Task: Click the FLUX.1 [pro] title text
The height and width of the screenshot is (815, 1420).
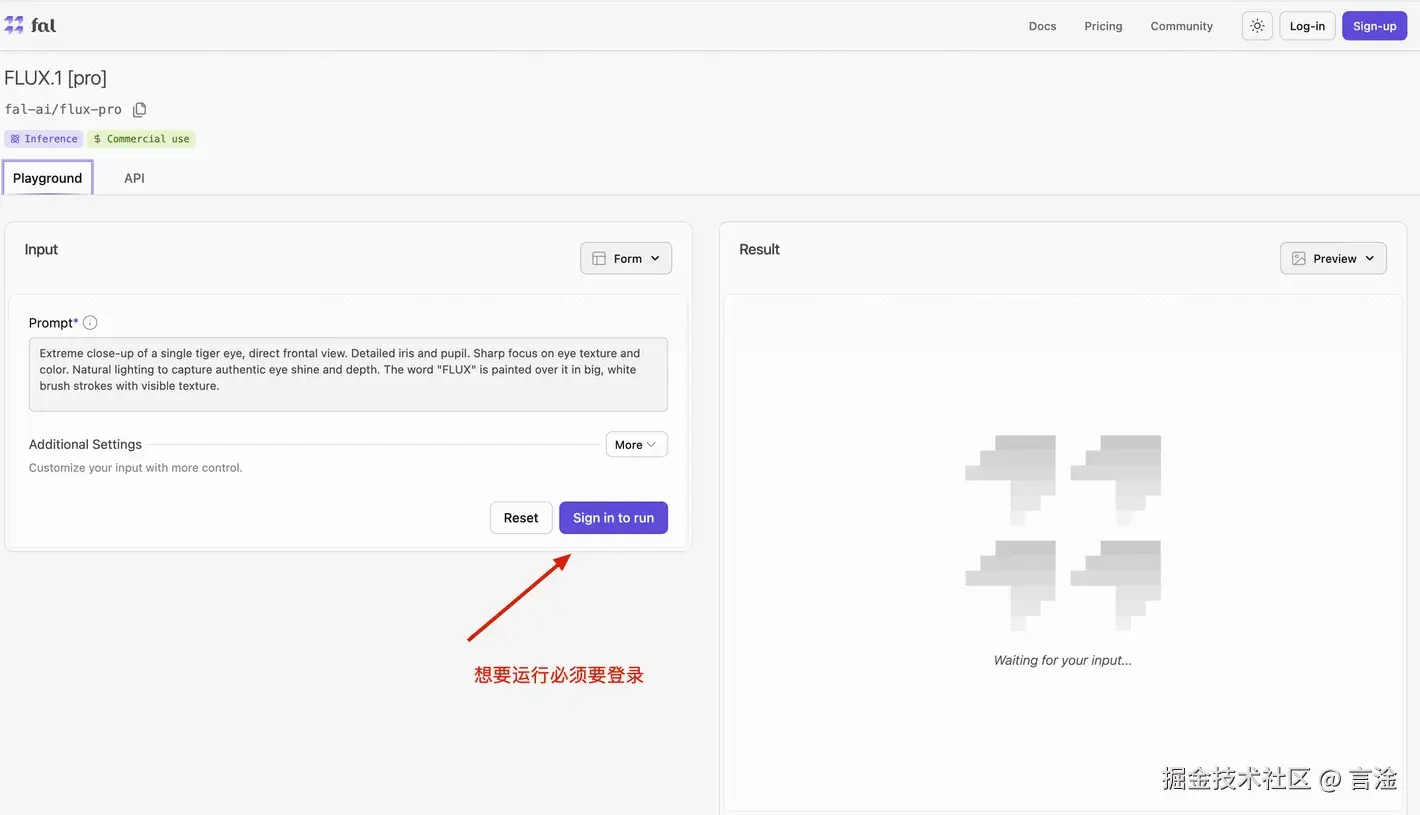Action: [55, 78]
